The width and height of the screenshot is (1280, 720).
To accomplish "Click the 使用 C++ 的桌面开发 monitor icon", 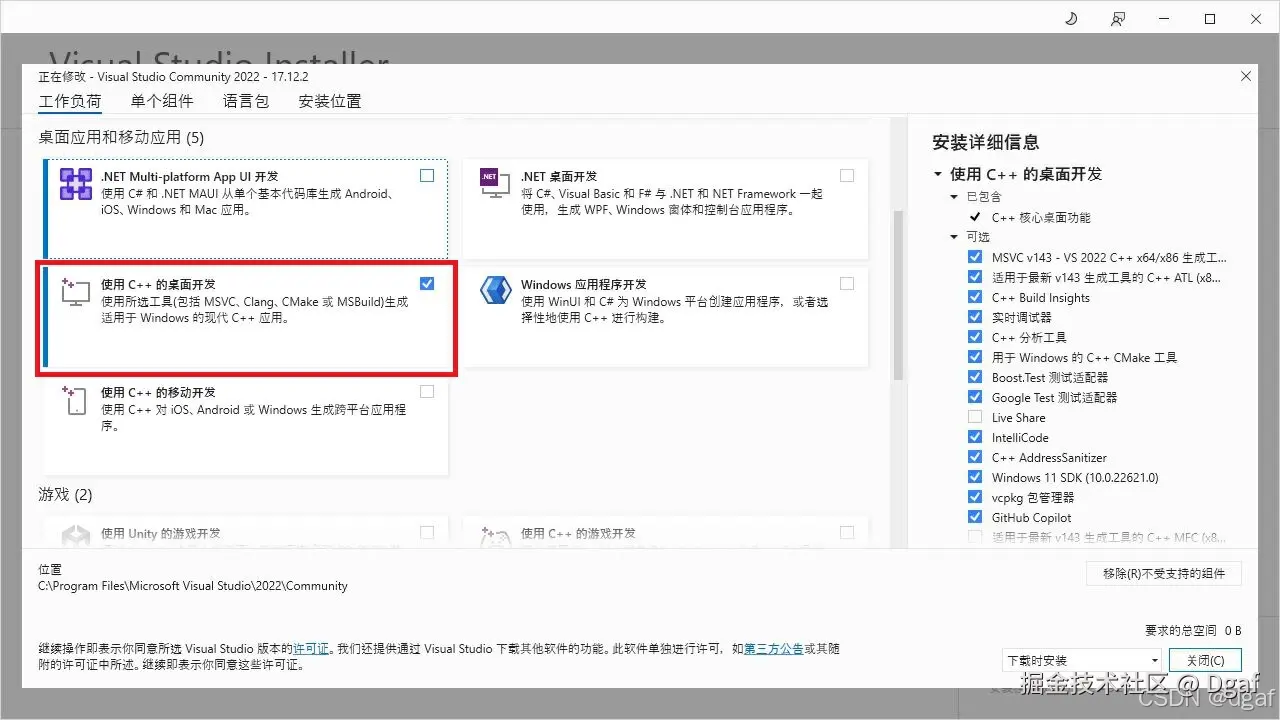I will click(x=75, y=292).
